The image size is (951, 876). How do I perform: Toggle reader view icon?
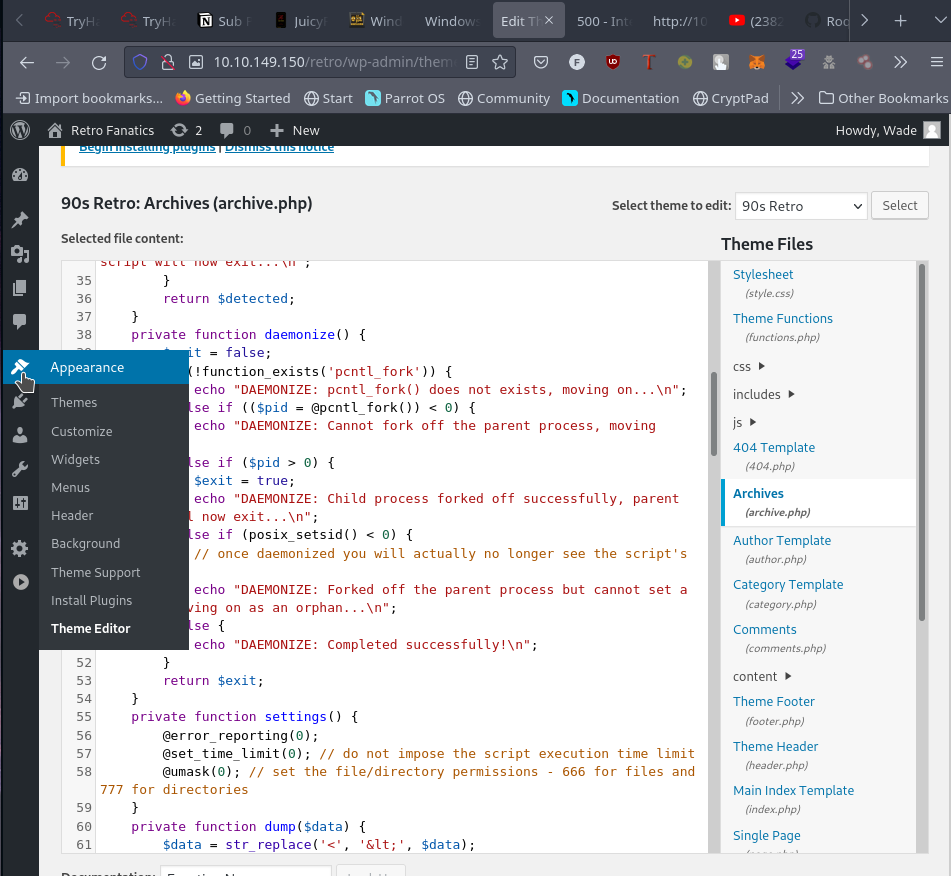point(472,62)
